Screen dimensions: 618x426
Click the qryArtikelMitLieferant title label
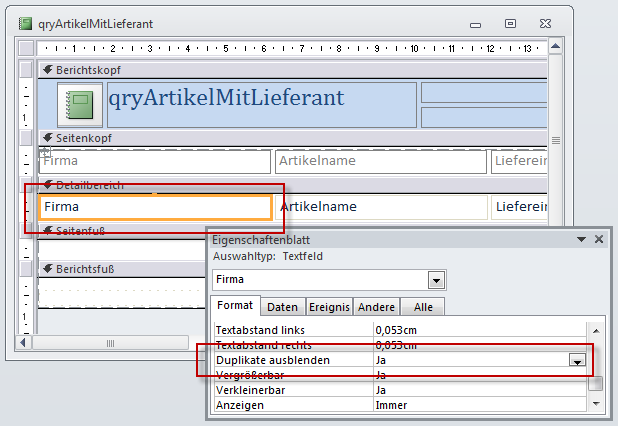point(226,98)
